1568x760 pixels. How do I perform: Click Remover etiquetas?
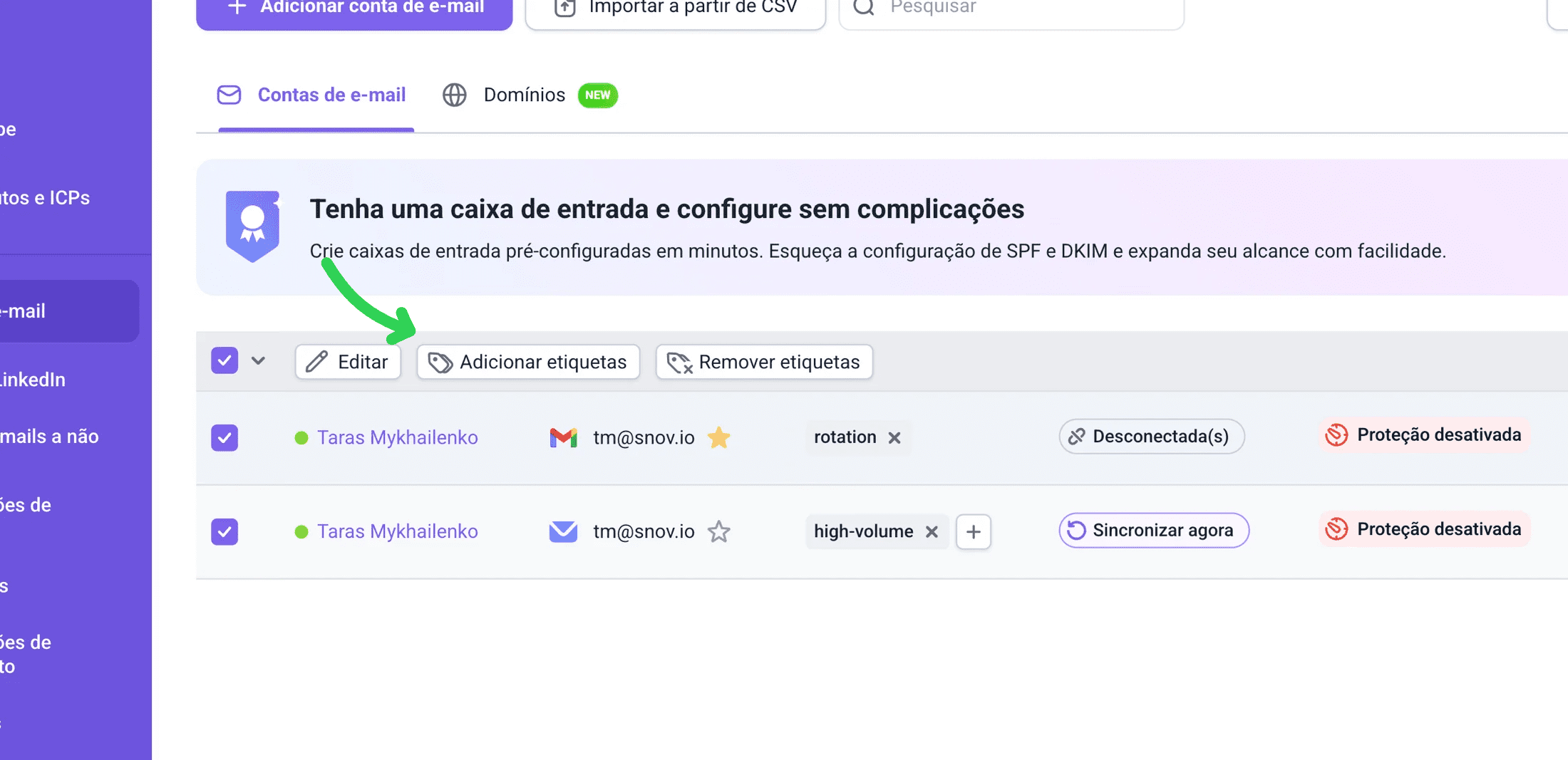coord(764,362)
